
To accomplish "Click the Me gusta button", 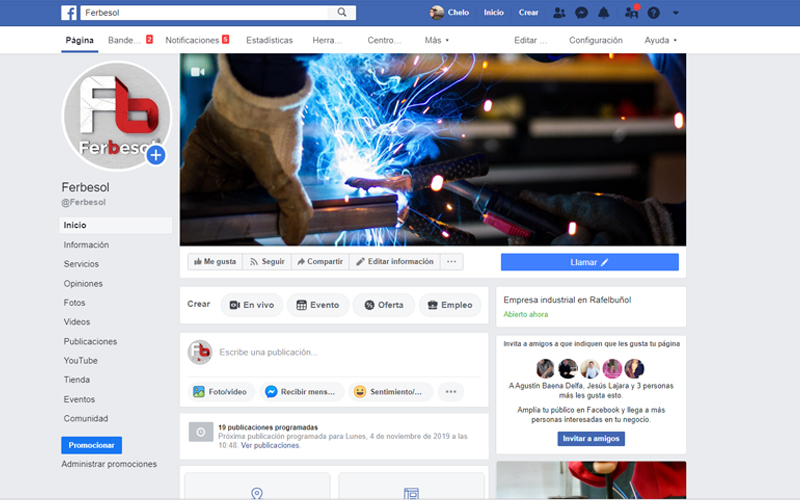I will pos(215,262).
